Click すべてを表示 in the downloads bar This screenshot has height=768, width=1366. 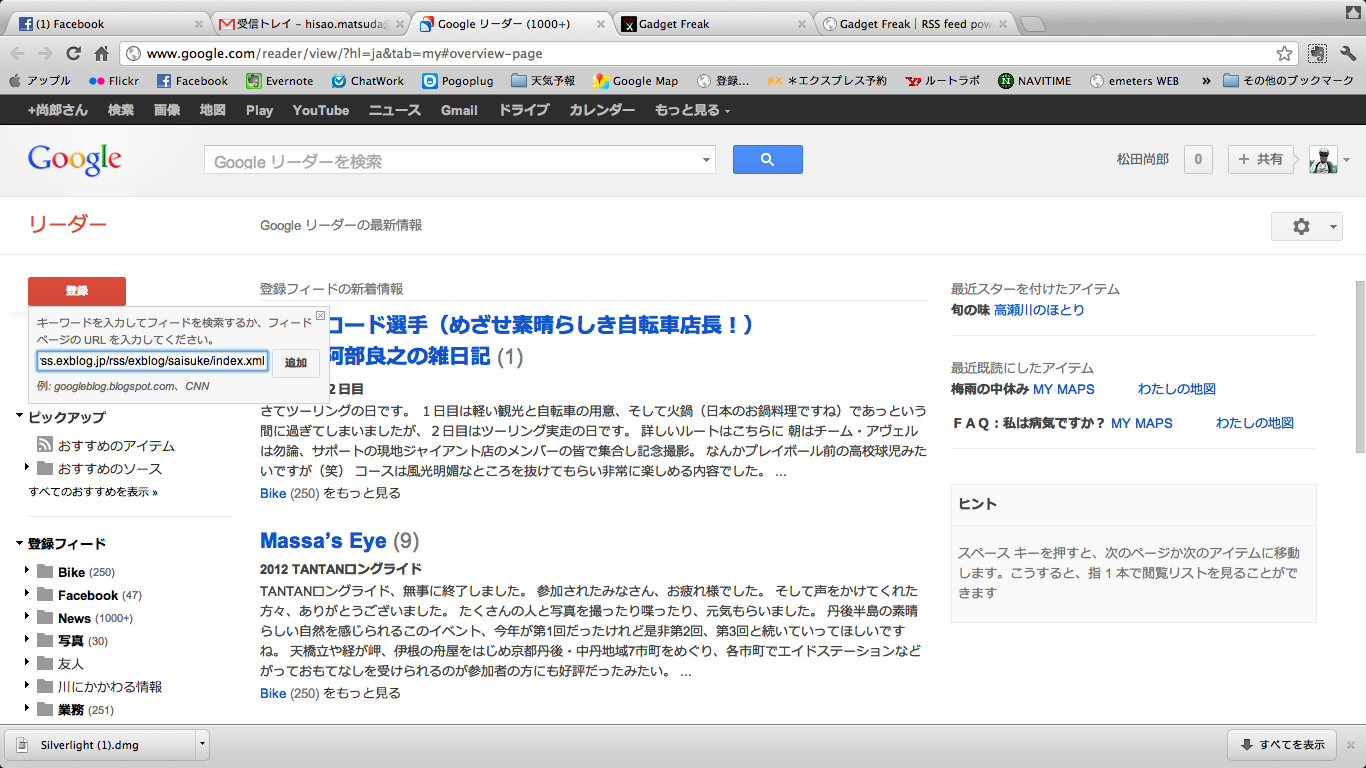1283,744
